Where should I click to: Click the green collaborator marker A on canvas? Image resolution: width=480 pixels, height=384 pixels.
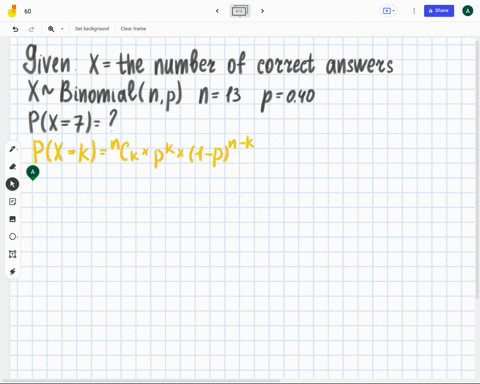pos(33,173)
